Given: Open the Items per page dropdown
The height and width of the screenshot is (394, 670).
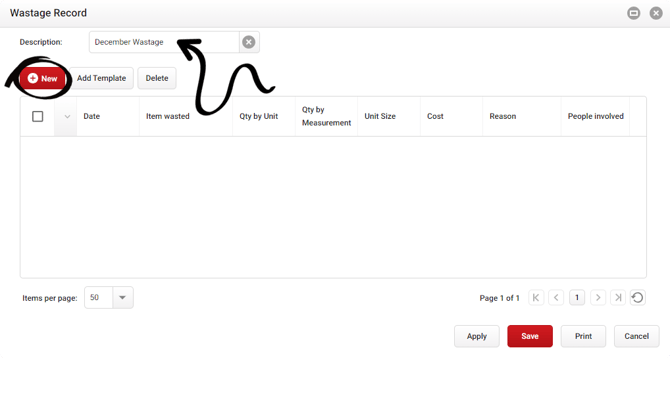Looking at the screenshot, I should [x=123, y=297].
